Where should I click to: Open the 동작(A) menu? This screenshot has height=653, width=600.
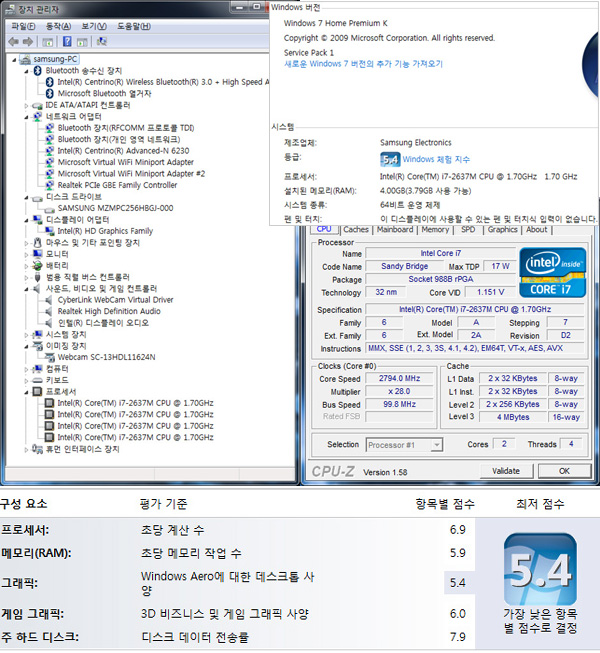tap(58, 26)
